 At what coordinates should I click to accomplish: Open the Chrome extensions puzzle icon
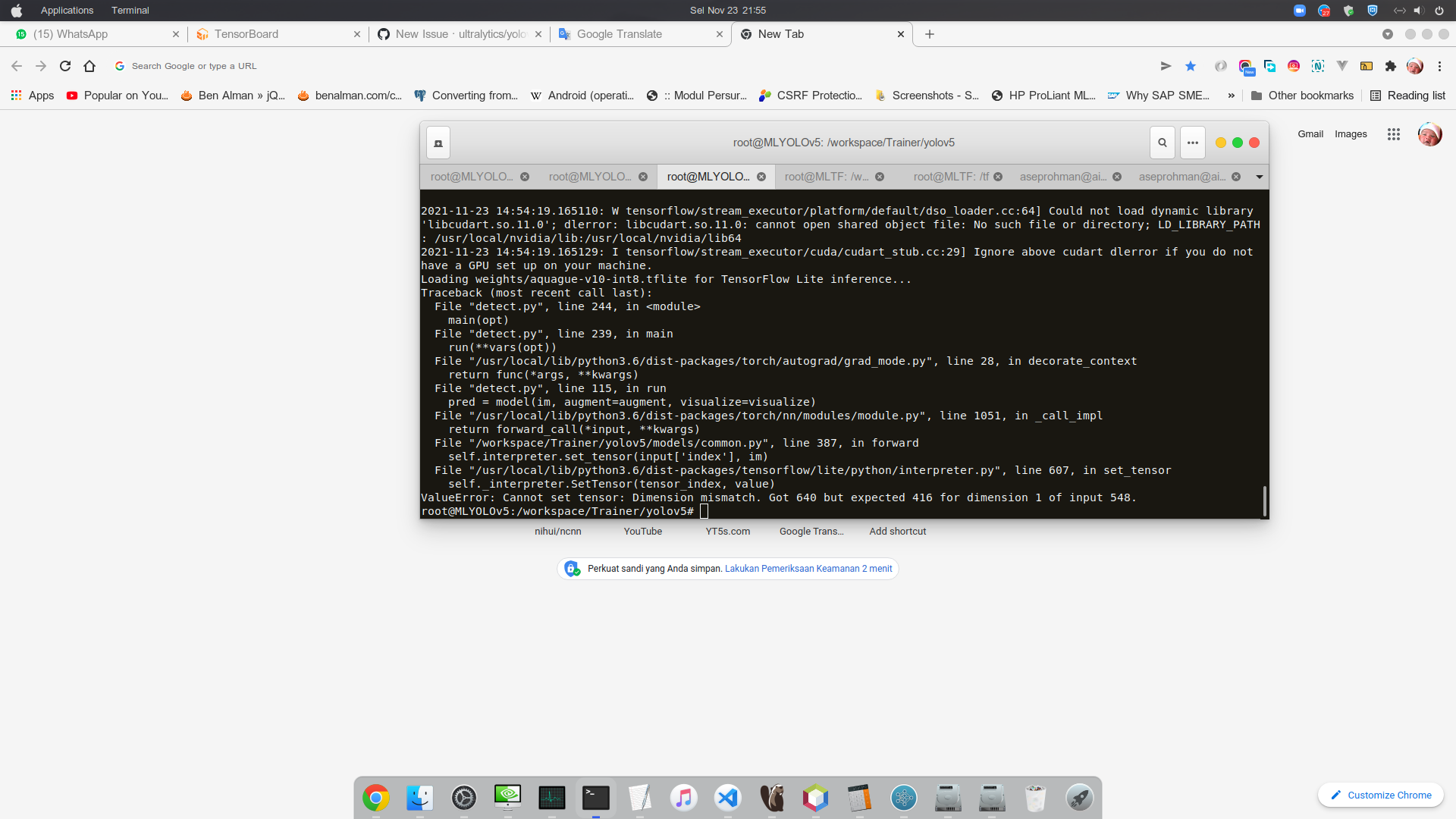pyautogui.click(x=1390, y=66)
